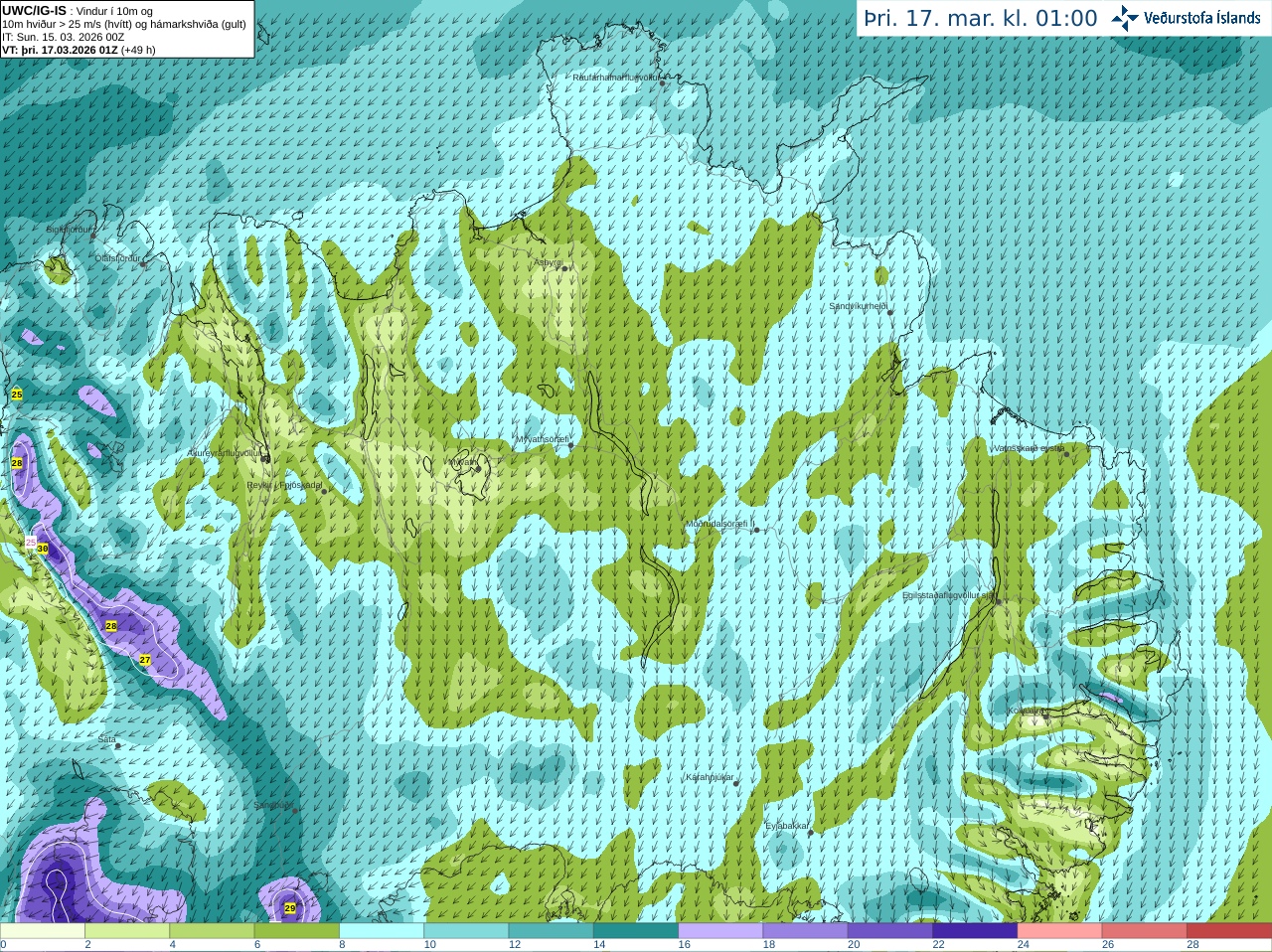Click the 'VT: þri. 17.03.2026 01Z' line
The image size is (1272, 952).
[x=79, y=50]
